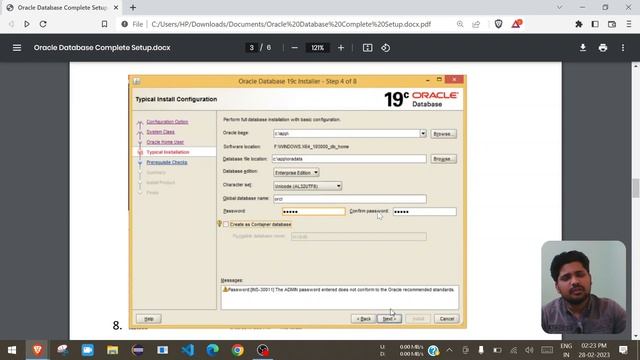Open Zoom app from taskbar
640x360 pixels.
click(x=87, y=350)
